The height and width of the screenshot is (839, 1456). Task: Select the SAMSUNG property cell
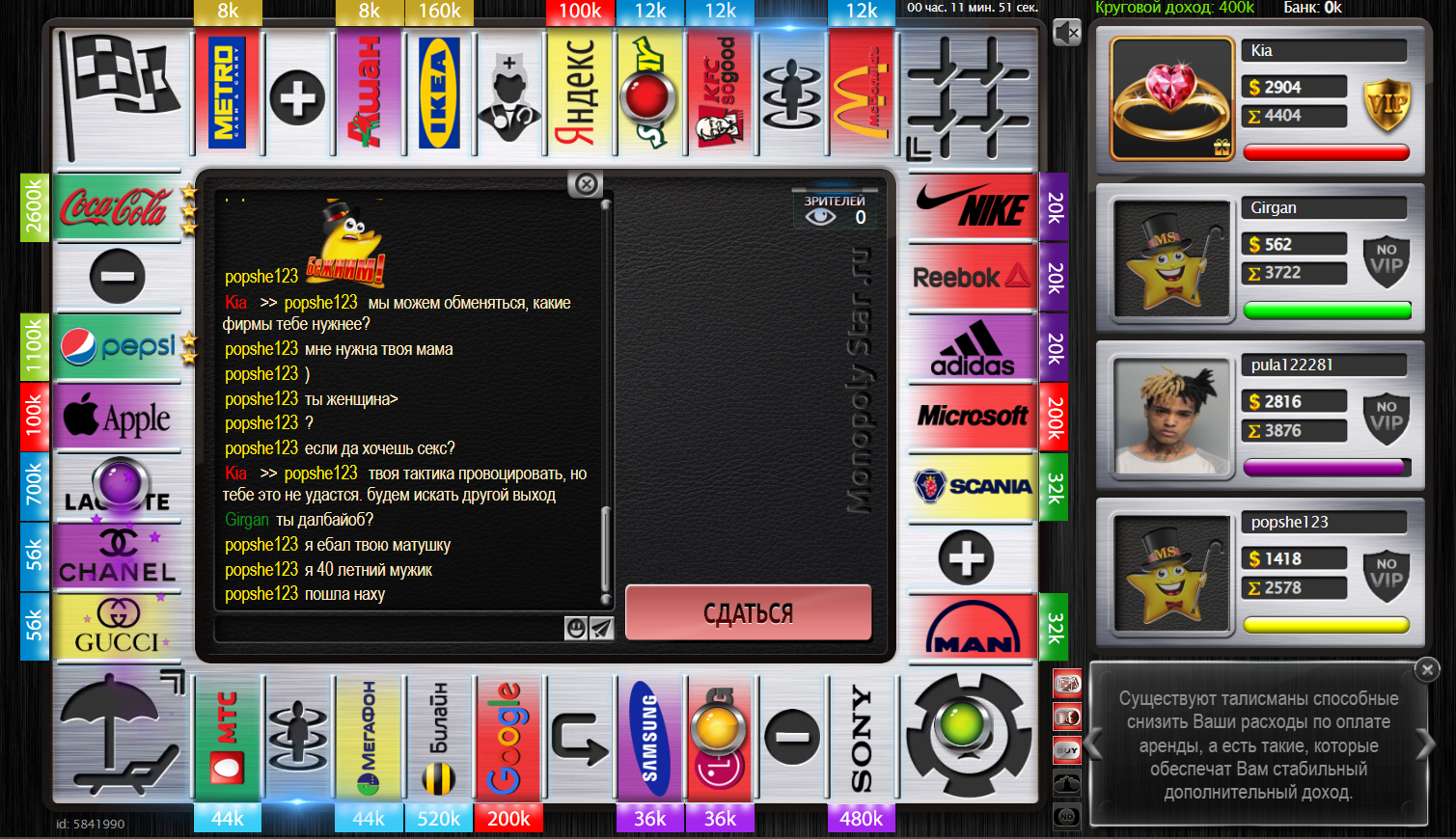click(x=649, y=739)
